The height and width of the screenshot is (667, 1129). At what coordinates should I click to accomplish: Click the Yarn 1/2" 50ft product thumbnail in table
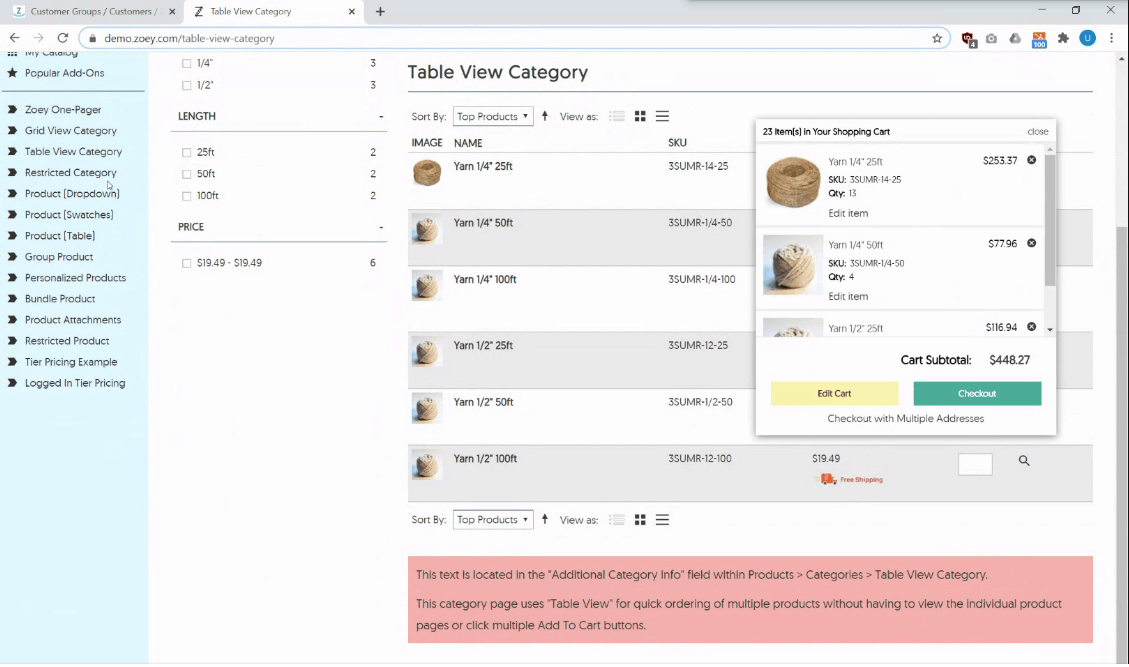(x=427, y=408)
